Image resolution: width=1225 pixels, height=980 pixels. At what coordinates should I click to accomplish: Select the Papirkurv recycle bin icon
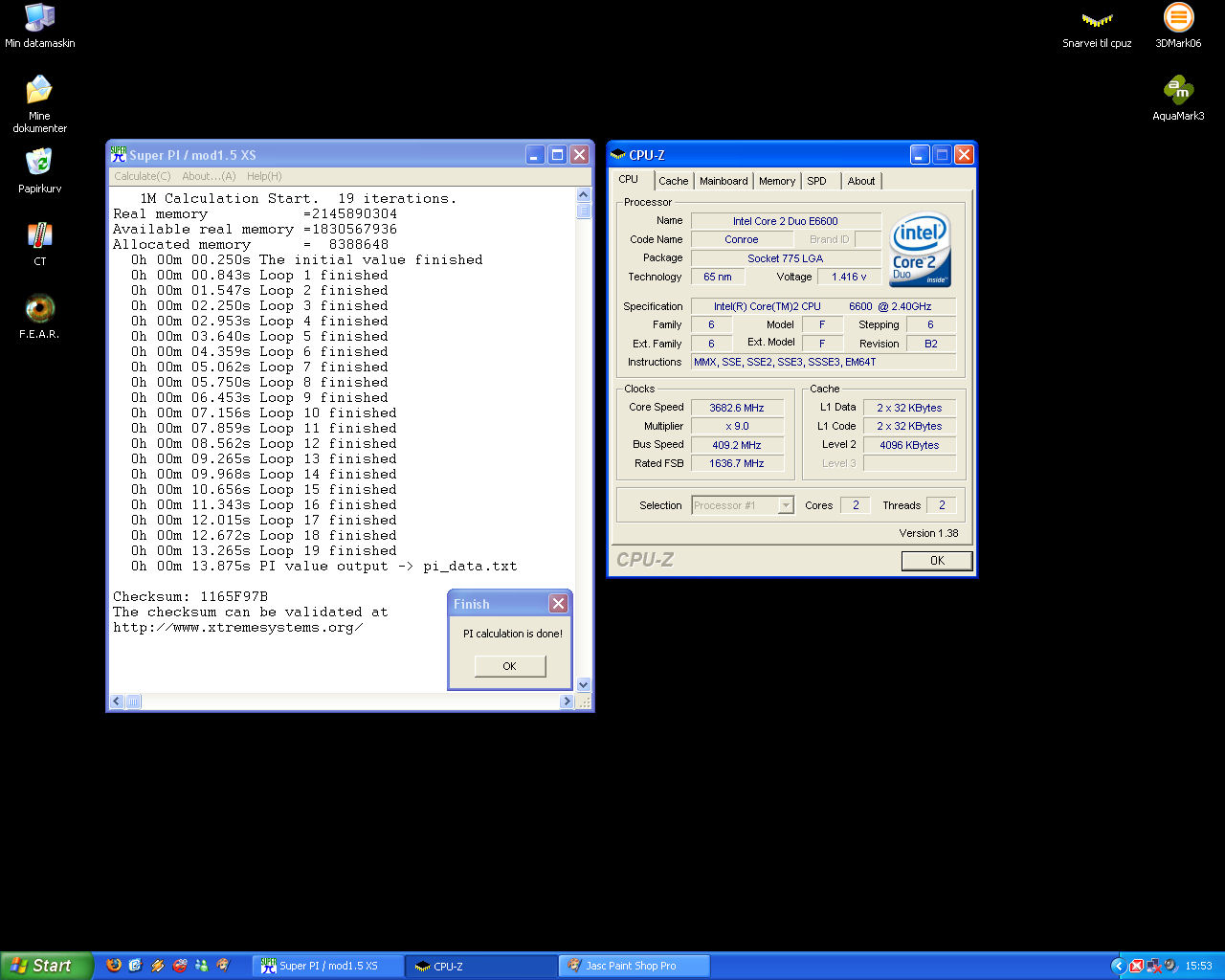[x=39, y=170]
